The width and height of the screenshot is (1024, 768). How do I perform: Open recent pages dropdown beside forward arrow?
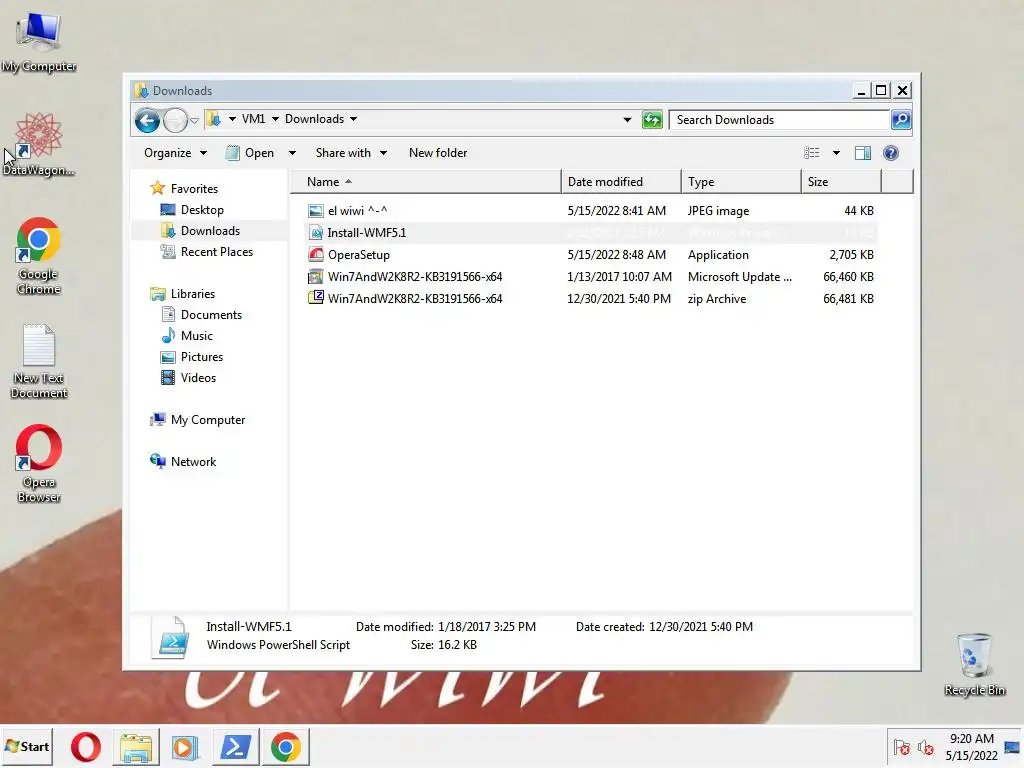[195, 120]
